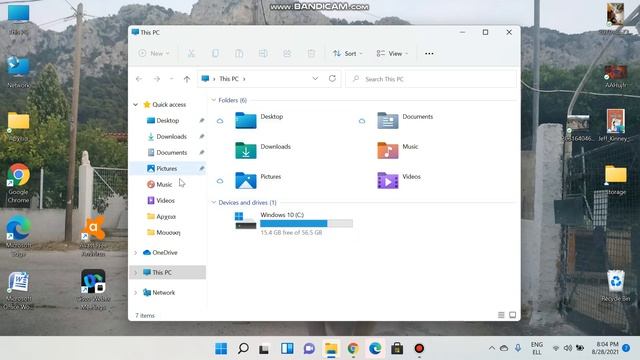
Task: Click the Paste toolbar icon
Action: 239,53
